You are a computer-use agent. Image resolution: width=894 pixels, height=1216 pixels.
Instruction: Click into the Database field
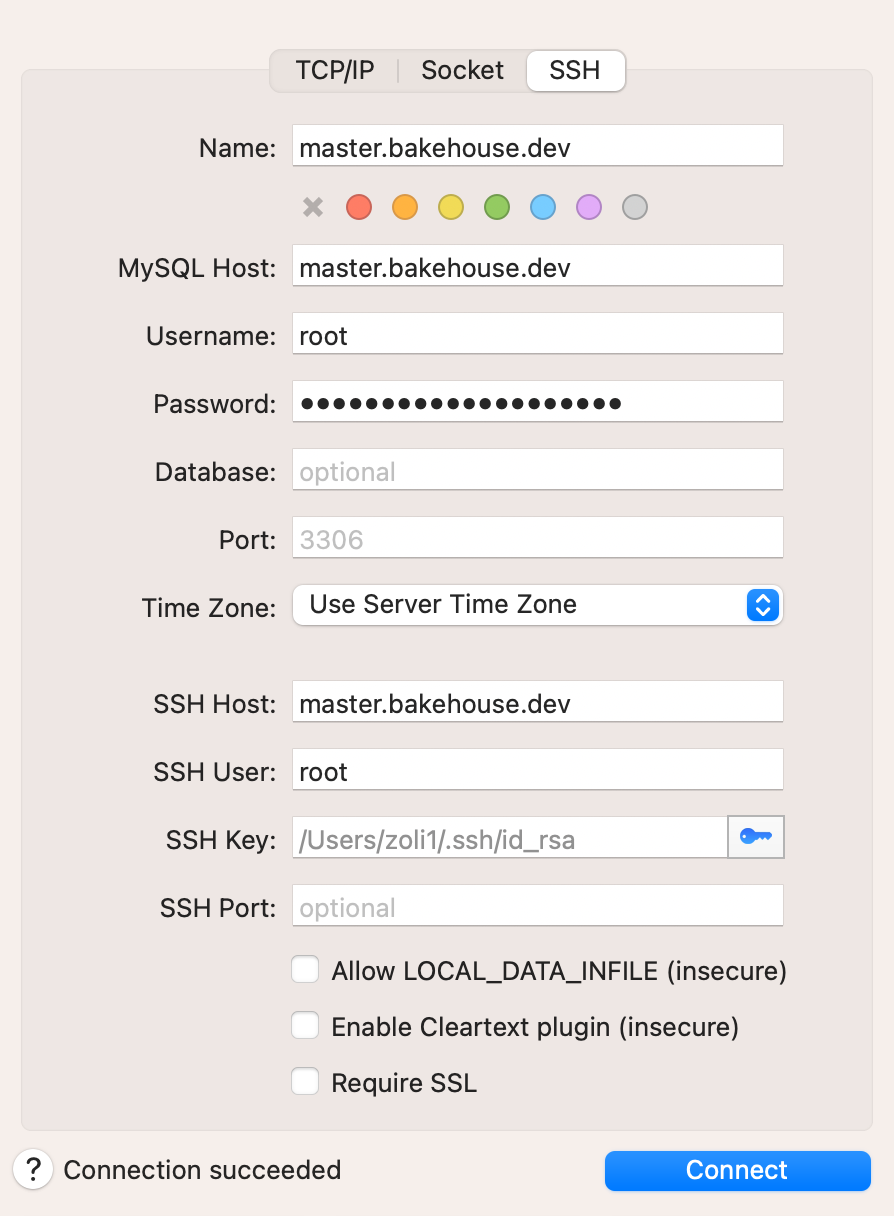pyautogui.click(x=537, y=471)
